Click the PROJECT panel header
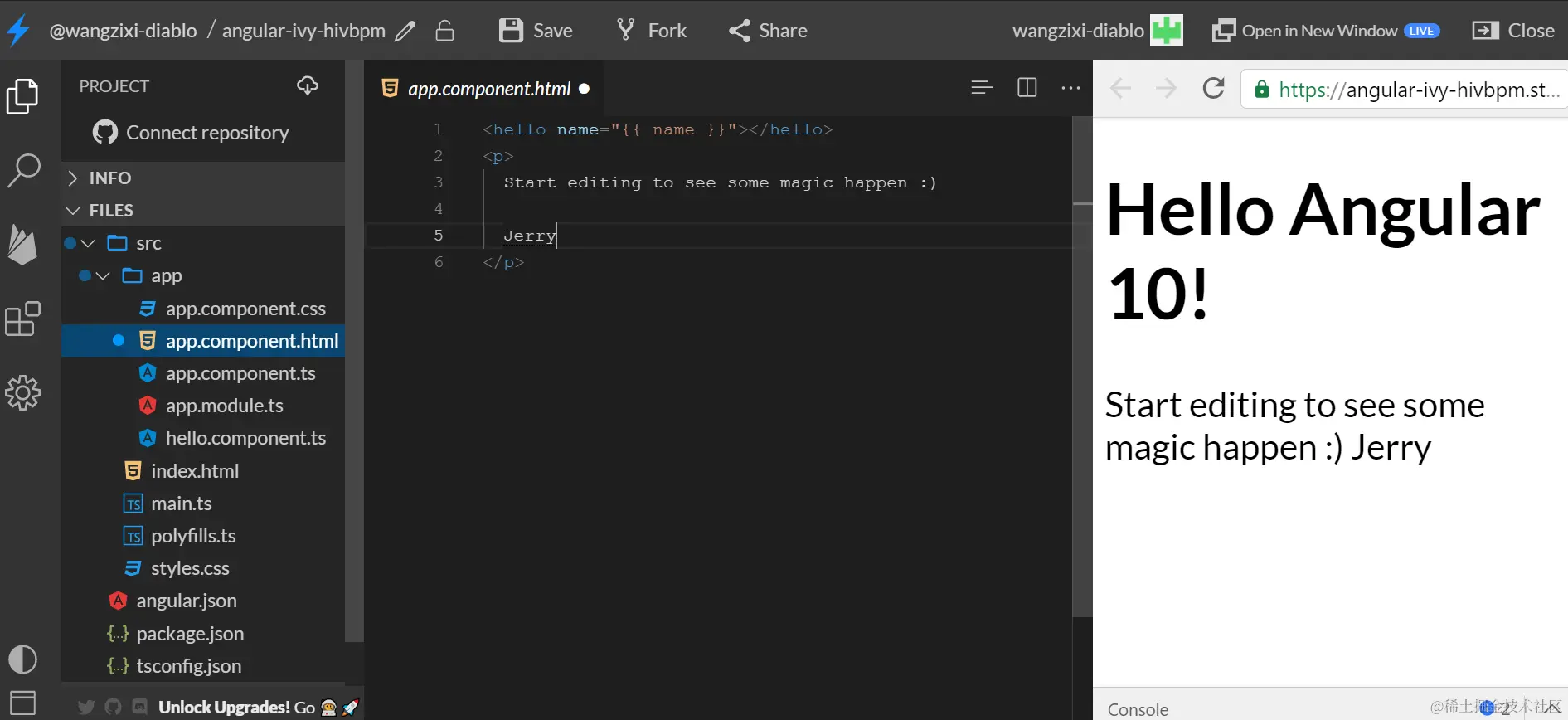Image resolution: width=1568 pixels, height=720 pixels. pyautogui.click(x=114, y=86)
